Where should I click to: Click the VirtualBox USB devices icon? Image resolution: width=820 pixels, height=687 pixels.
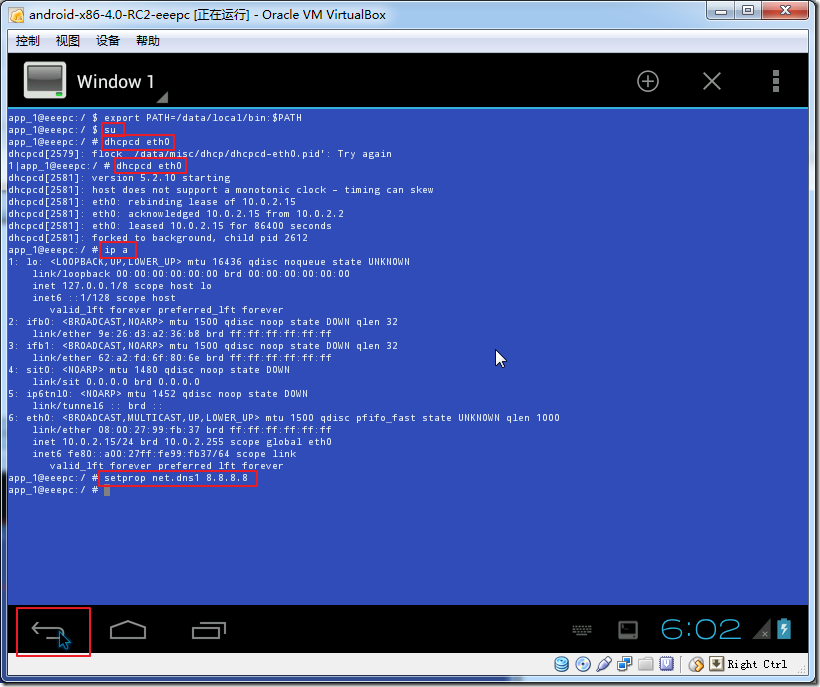point(603,664)
